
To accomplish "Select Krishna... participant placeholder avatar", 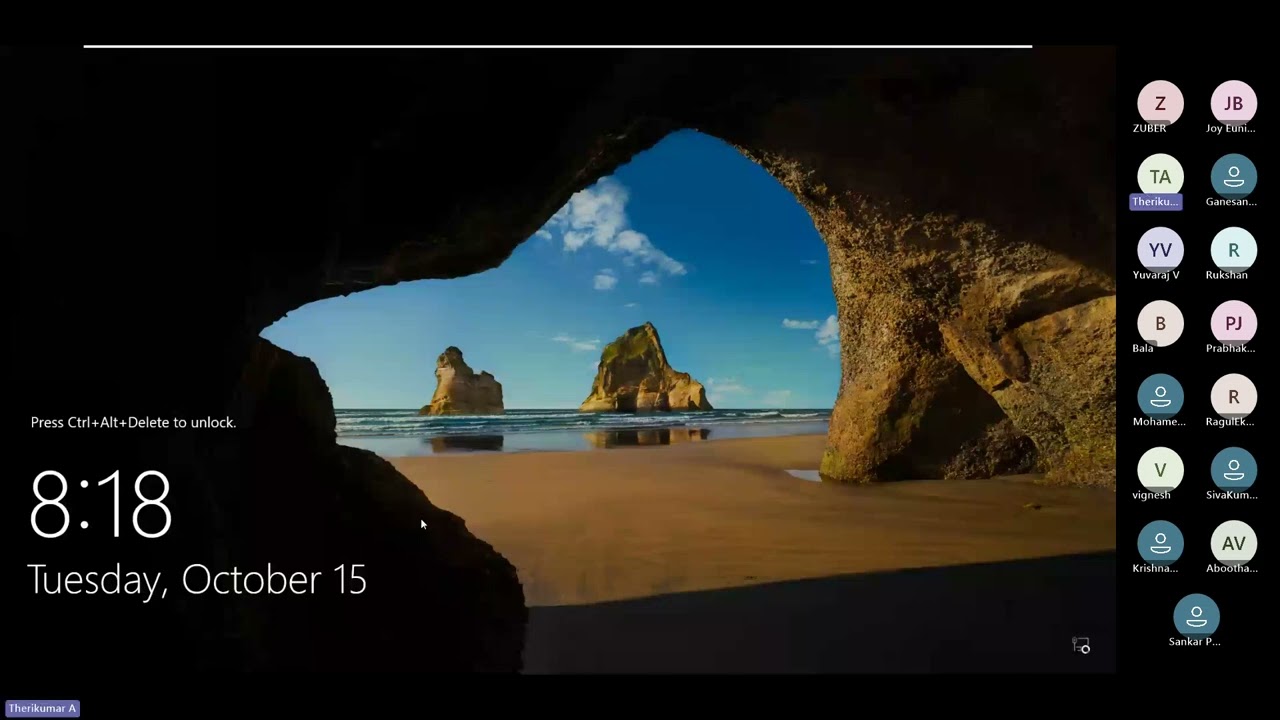I will click(x=1160, y=543).
